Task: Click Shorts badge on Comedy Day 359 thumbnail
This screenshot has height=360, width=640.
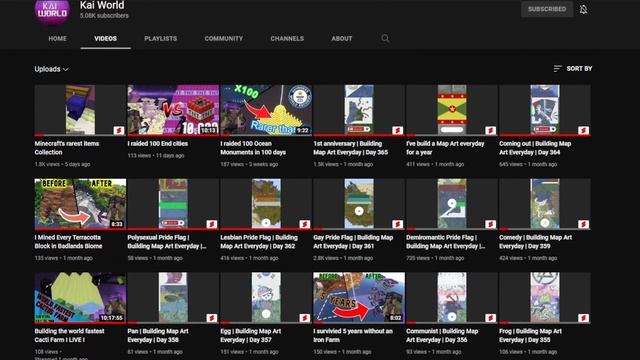Action: click(x=583, y=224)
